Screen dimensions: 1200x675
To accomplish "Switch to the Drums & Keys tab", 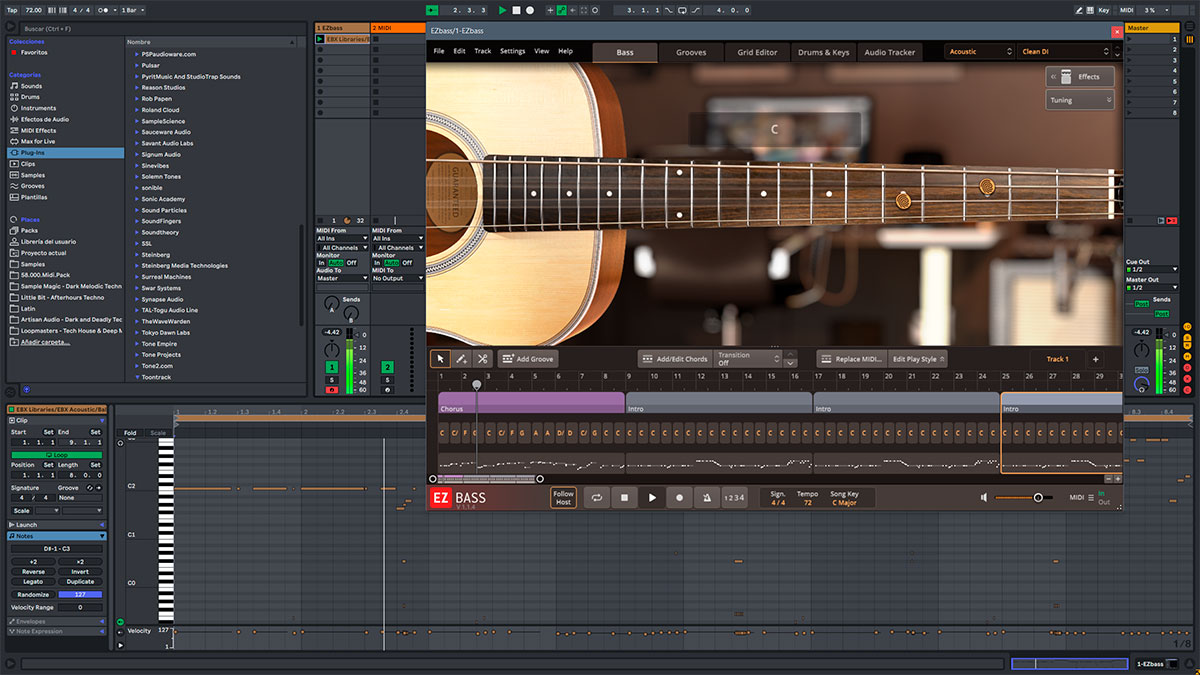I will pos(823,52).
